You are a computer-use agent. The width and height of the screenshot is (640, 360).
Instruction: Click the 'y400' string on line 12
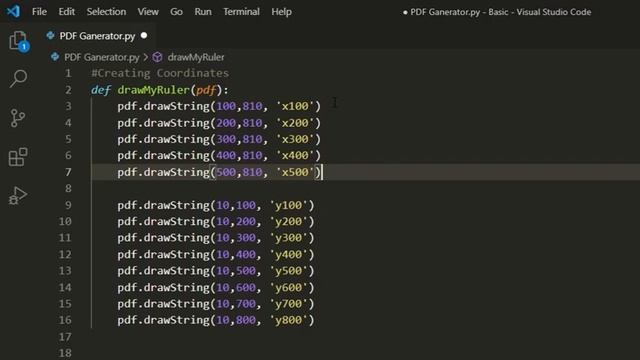pos(289,255)
